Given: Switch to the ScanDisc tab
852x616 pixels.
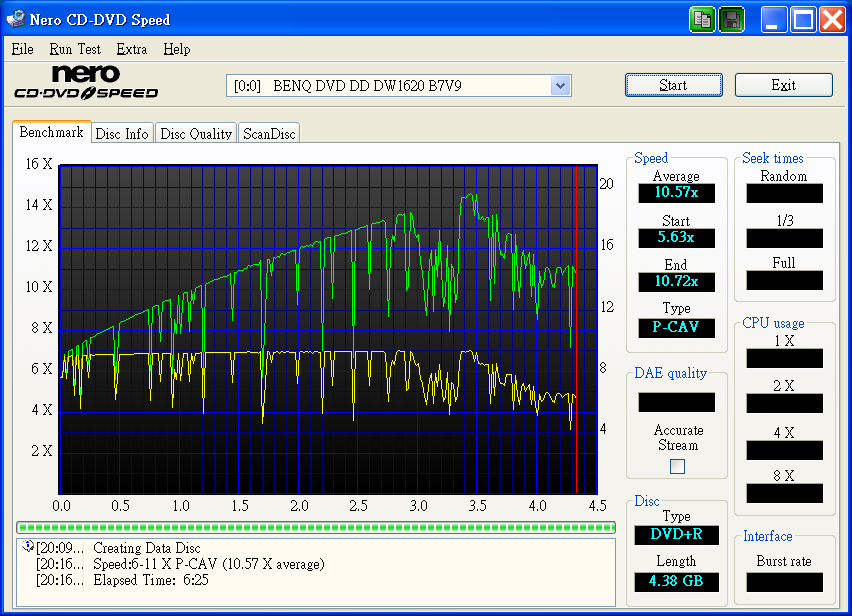Looking at the screenshot, I should (x=269, y=134).
